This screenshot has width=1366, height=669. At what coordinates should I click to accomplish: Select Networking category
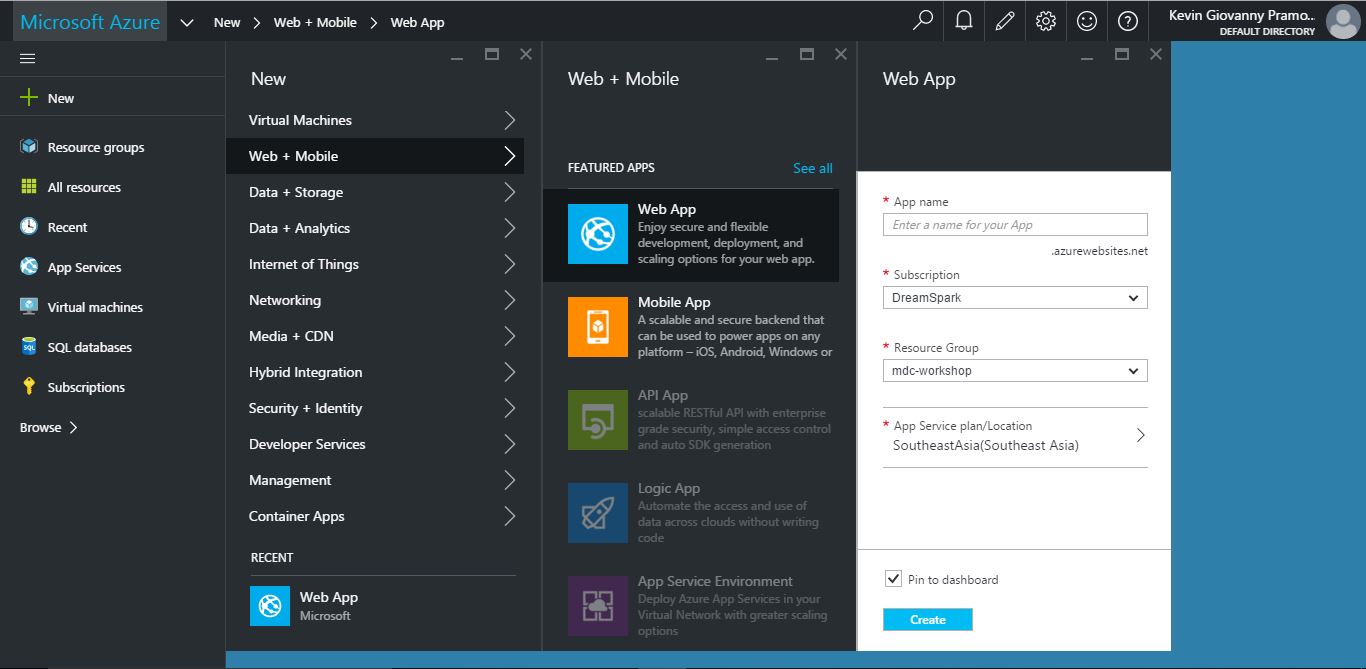coord(374,300)
